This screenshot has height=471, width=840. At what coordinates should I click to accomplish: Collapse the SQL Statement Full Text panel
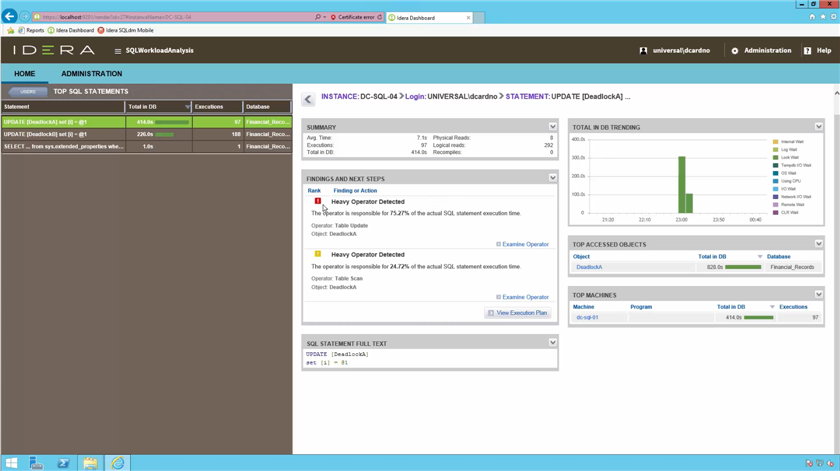[552, 343]
